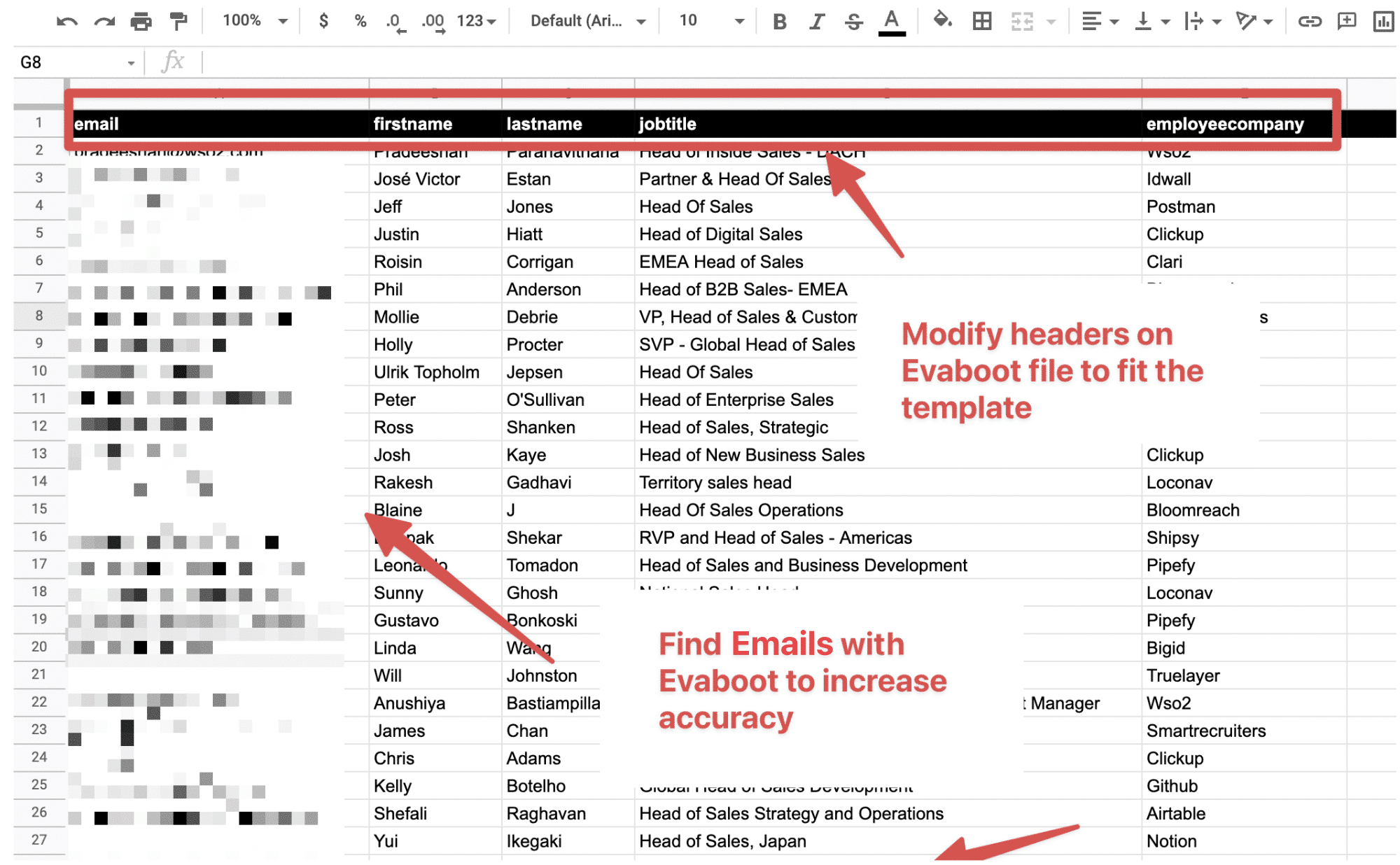Select the jobtitle header cell
1400x865 pixels.
[x=888, y=124]
